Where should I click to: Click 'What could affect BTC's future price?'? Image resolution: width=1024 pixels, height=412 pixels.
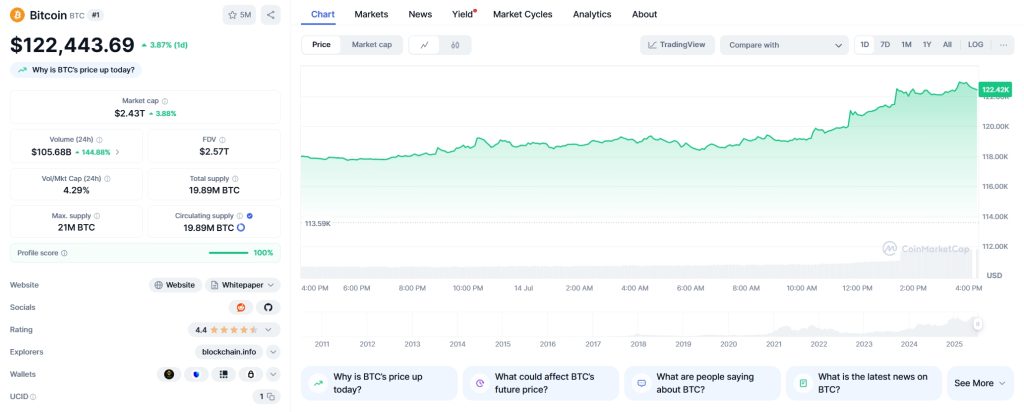click(541, 383)
